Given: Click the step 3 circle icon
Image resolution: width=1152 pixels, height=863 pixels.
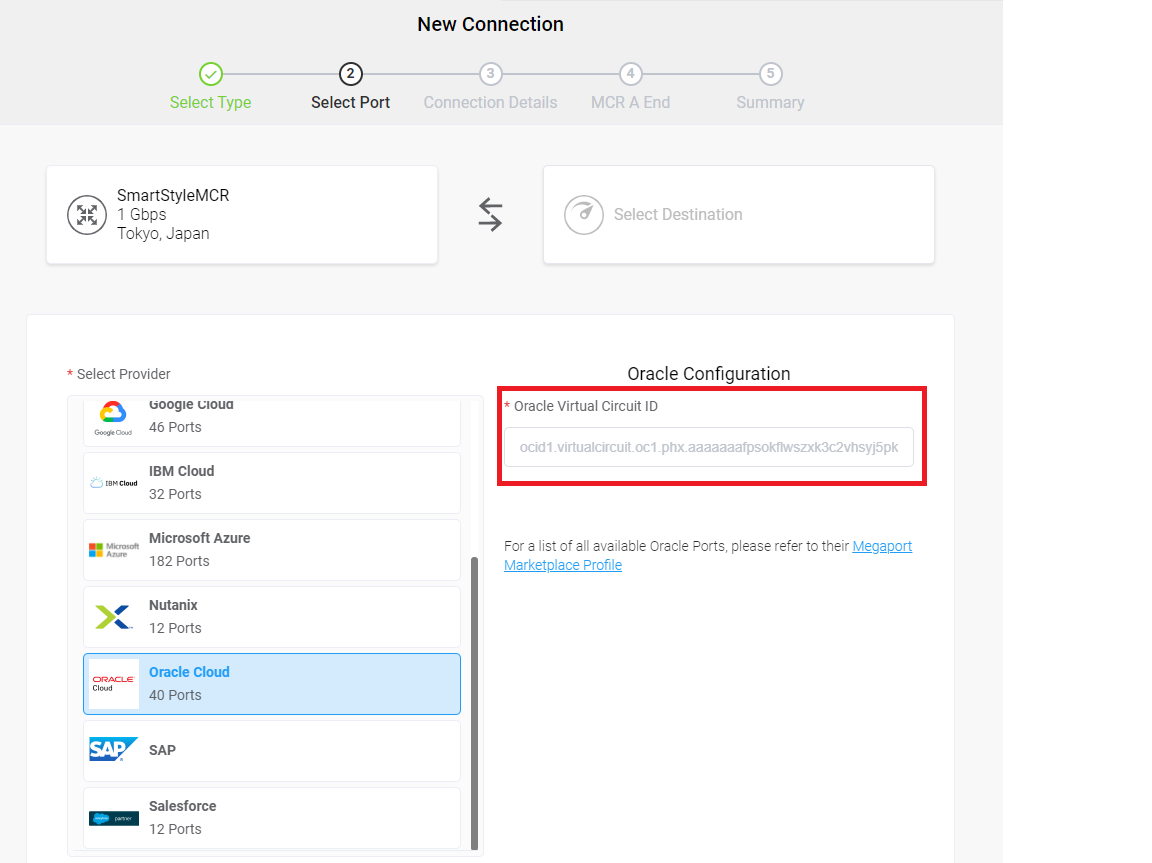Looking at the screenshot, I should click(x=491, y=74).
